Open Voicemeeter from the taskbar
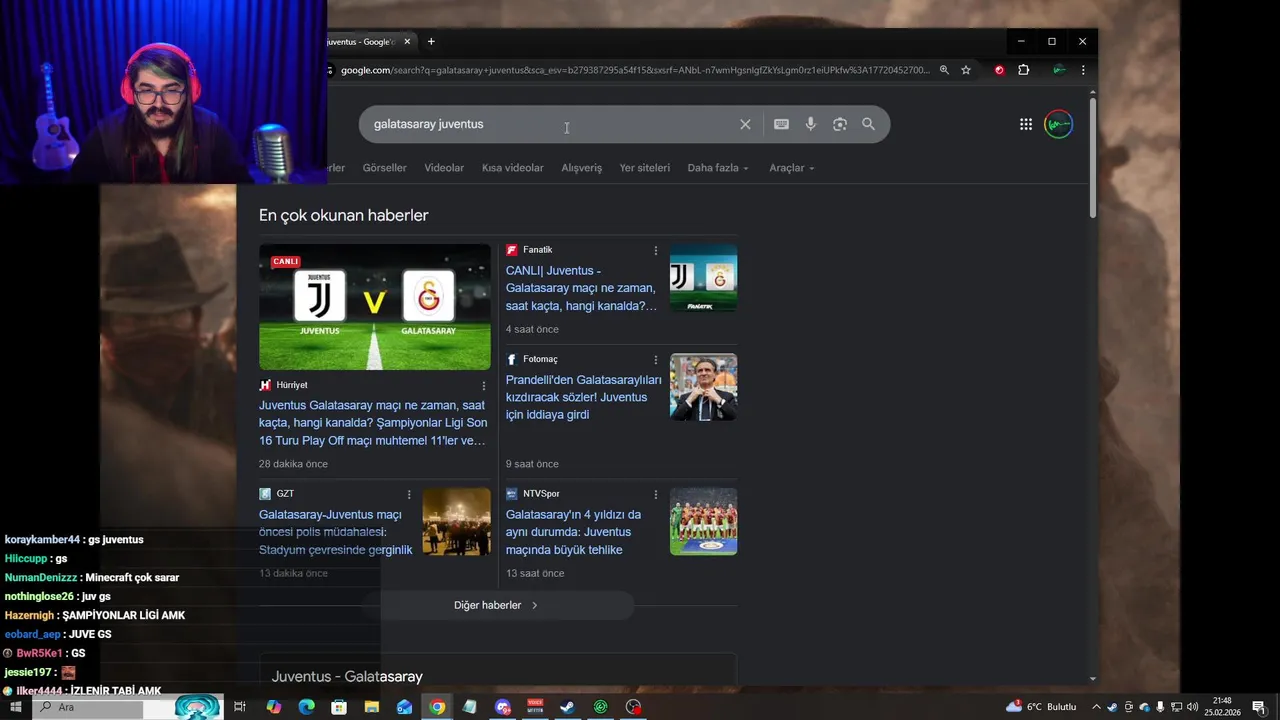Viewport: 1280px width, 720px height. click(535, 707)
